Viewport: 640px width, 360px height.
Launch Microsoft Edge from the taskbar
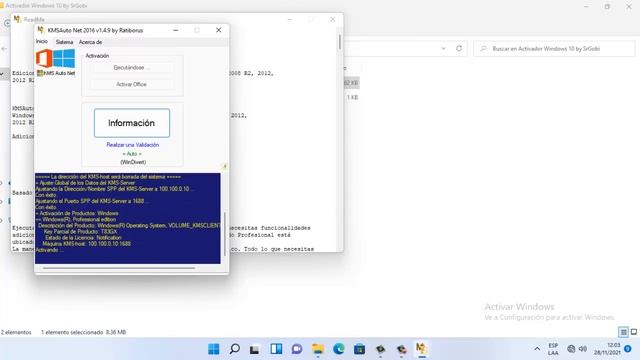coord(339,349)
